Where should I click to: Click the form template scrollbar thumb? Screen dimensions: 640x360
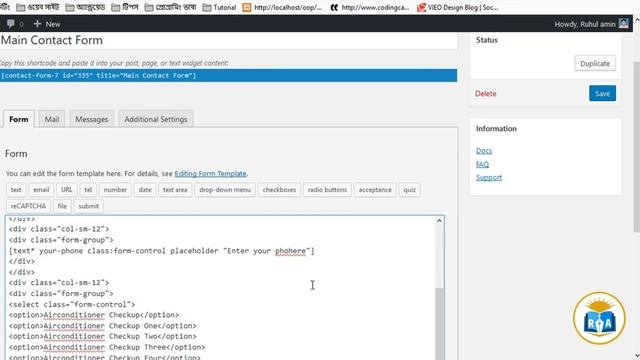(439, 324)
